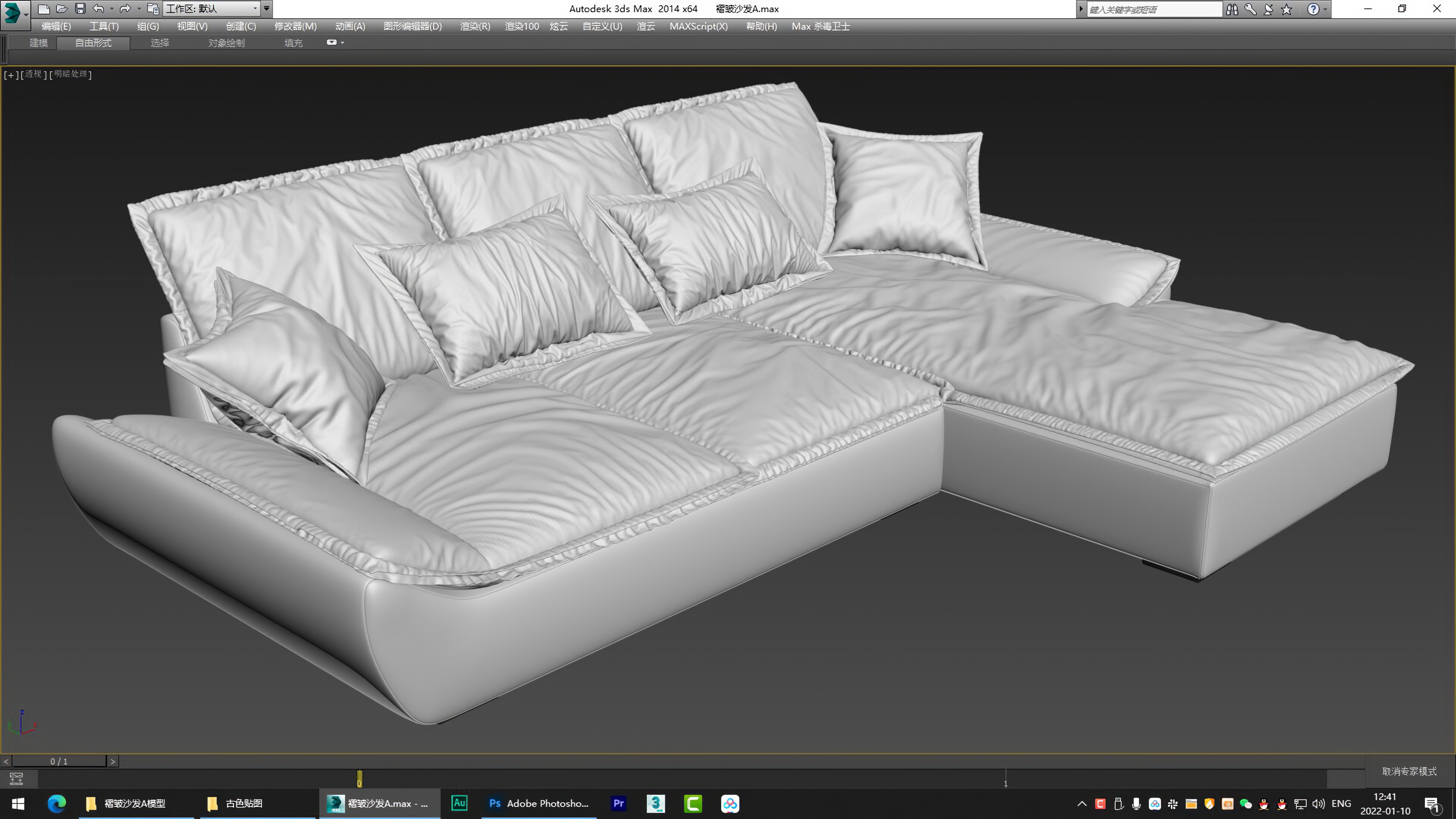Create a new scene file

[x=44, y=8]
